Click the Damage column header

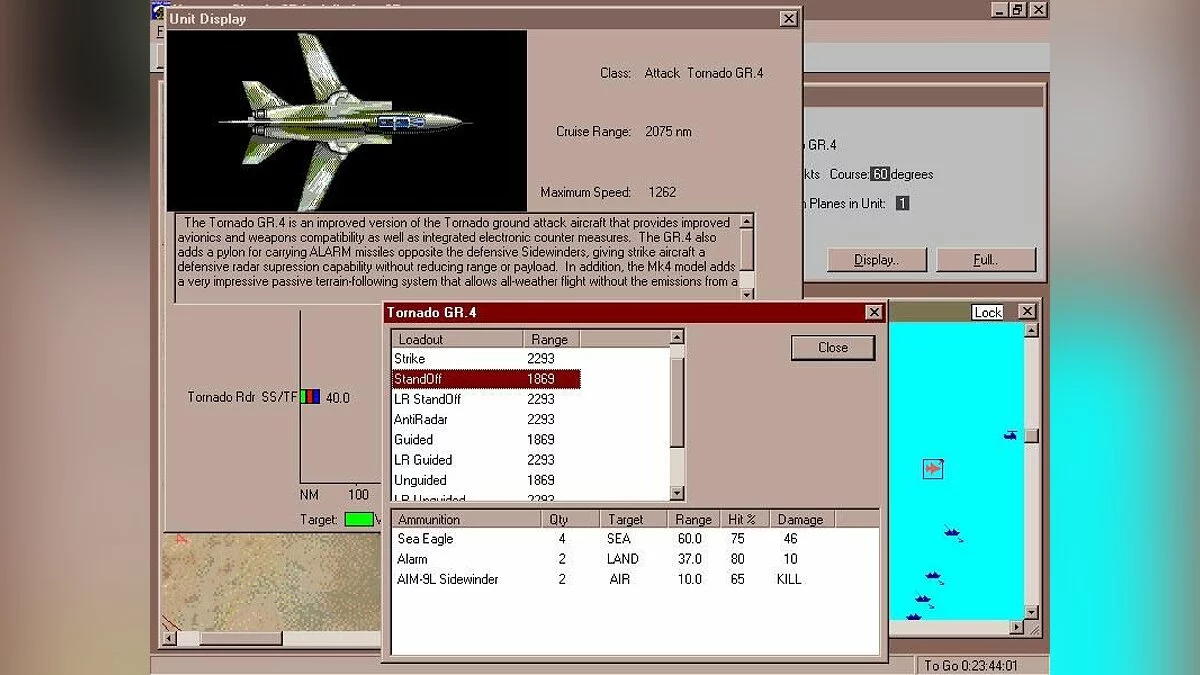pos(801,519)
